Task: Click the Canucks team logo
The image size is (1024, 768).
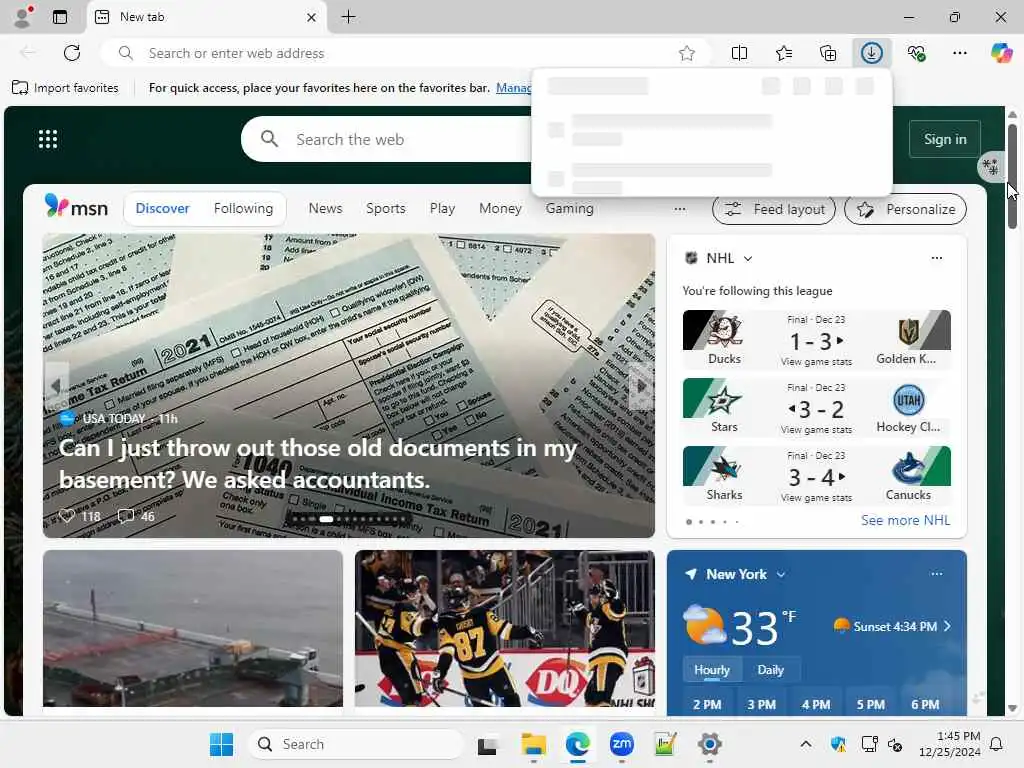Action: pos(908,468)
